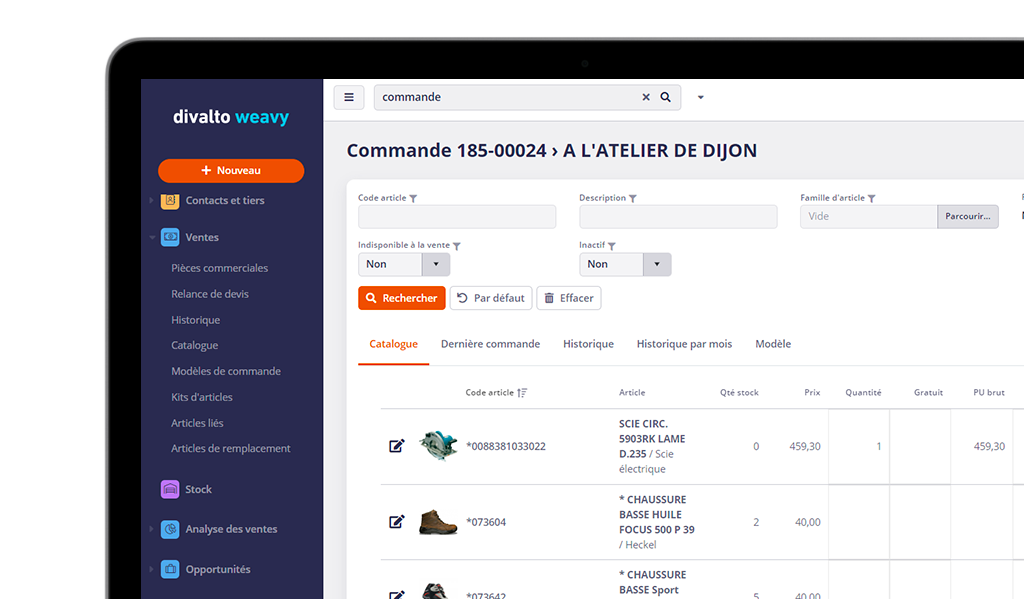Click the magnifier search icon
Viewport: 1024px width, 599px height.
(x=665, y=97)
